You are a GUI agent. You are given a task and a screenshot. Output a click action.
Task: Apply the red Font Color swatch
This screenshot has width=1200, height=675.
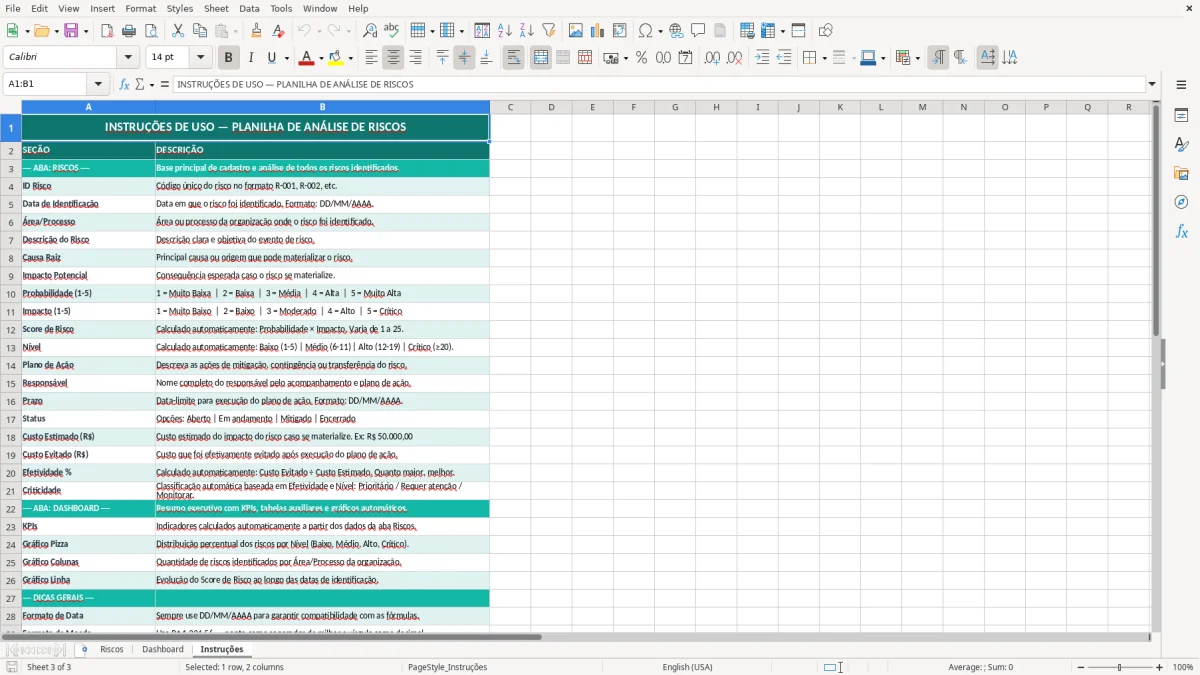click(x=307, y=58)
